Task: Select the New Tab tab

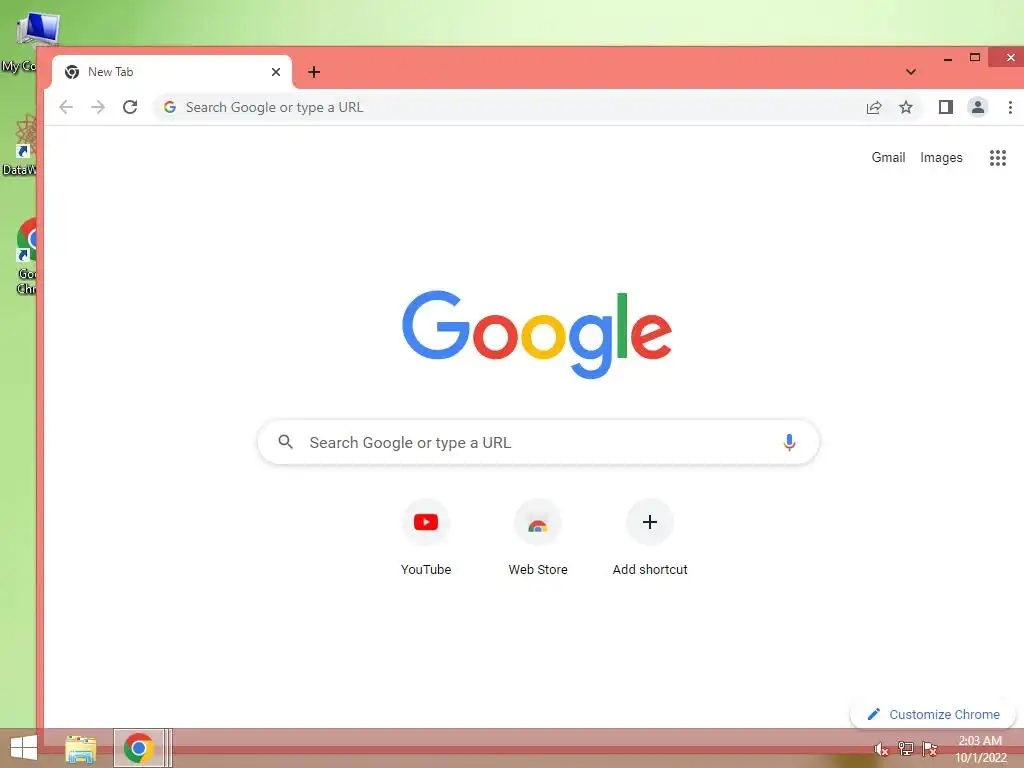Action: pyautogui.click(x=171, y=72)
